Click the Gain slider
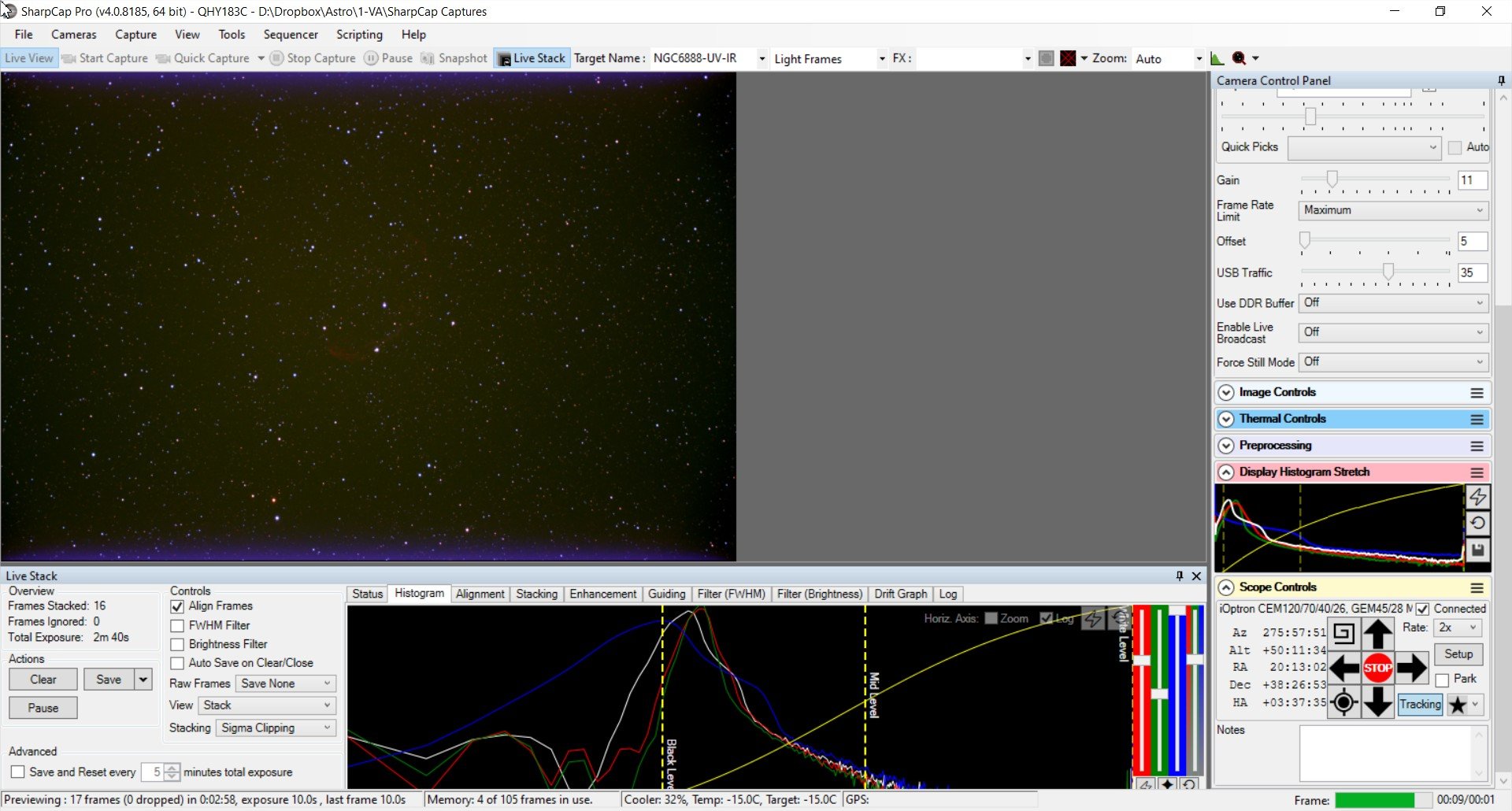Image resolution: width=1512 pixels, height=811 pixels. point(1375,180)
